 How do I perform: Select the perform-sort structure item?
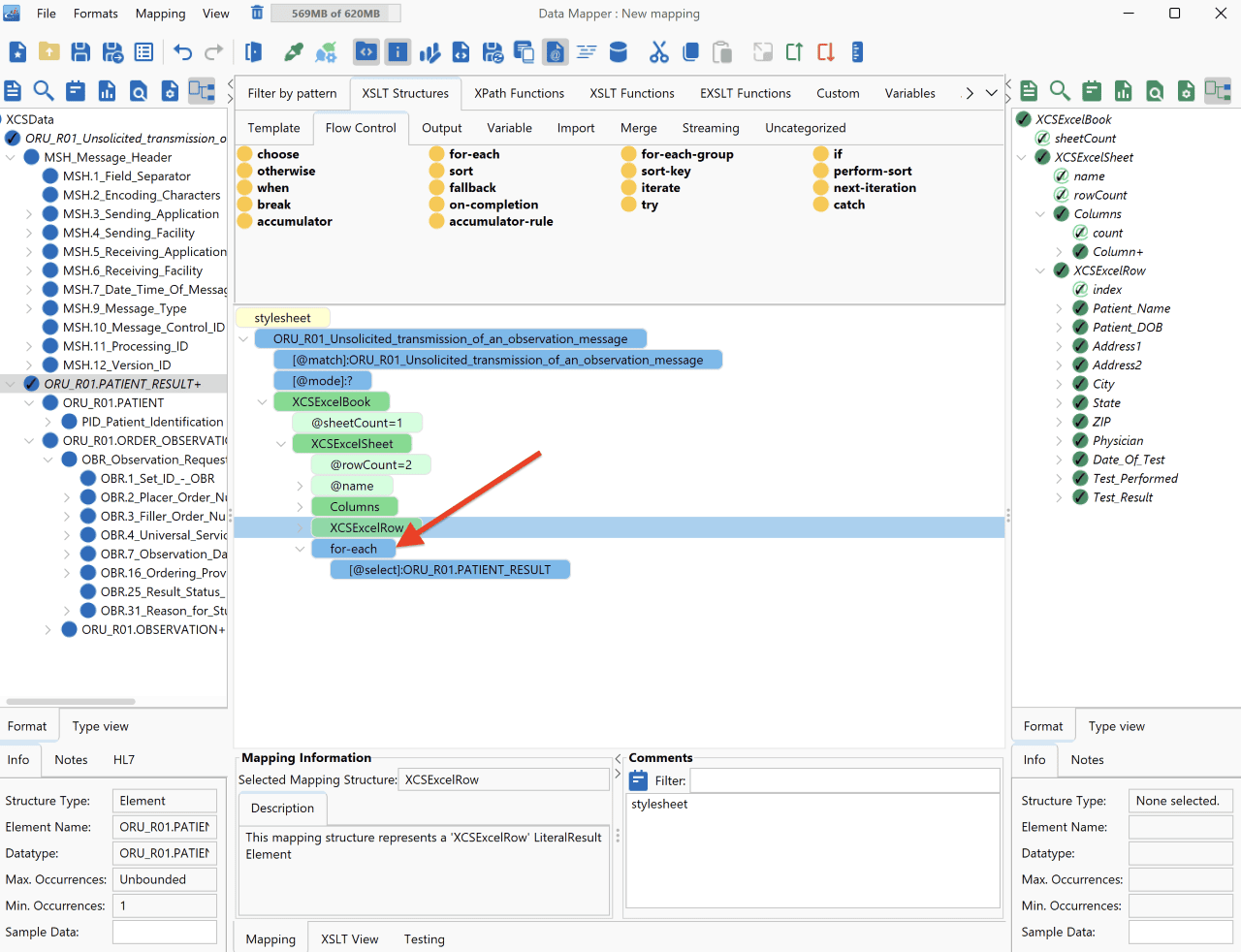pyautogui.click(x=873, y=171)
